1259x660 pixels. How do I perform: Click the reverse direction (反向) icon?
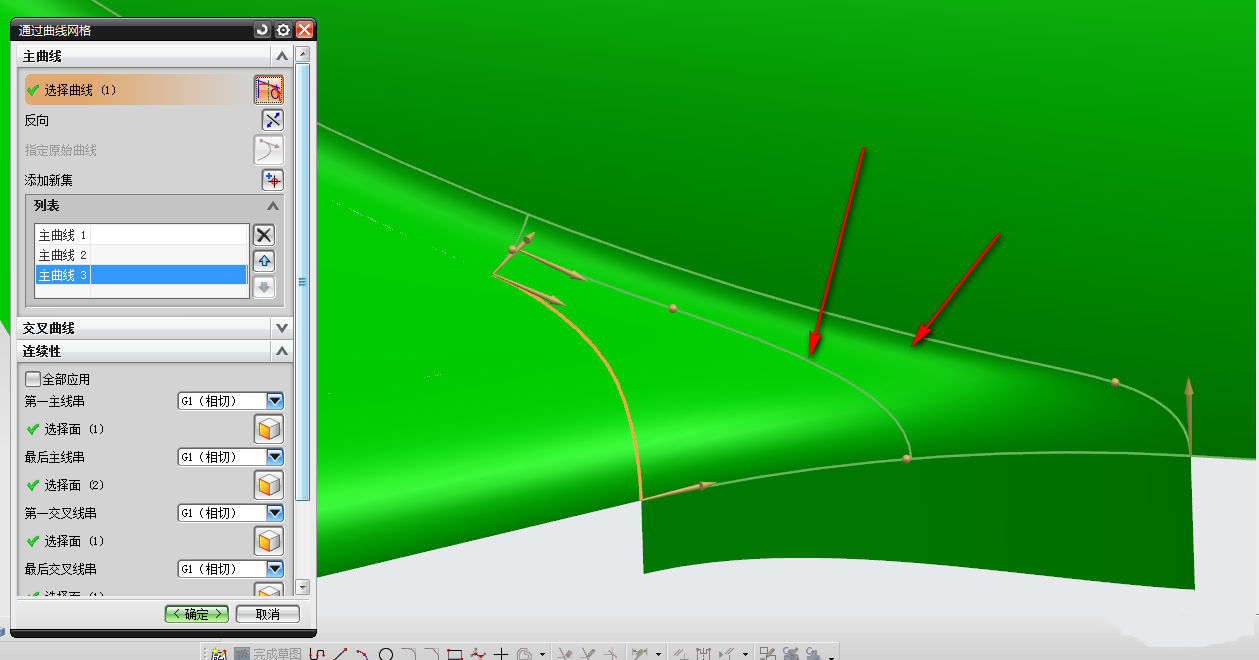point(272,120)
